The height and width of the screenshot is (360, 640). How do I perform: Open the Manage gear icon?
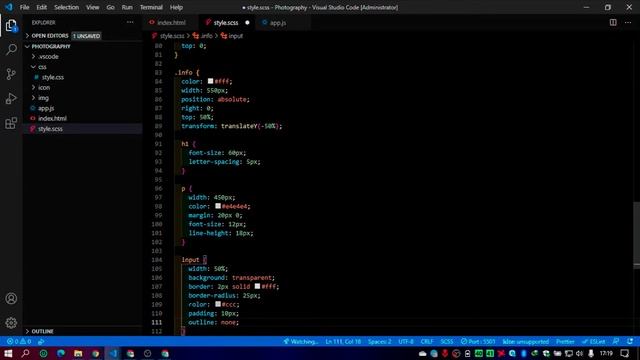pos(11,322)
